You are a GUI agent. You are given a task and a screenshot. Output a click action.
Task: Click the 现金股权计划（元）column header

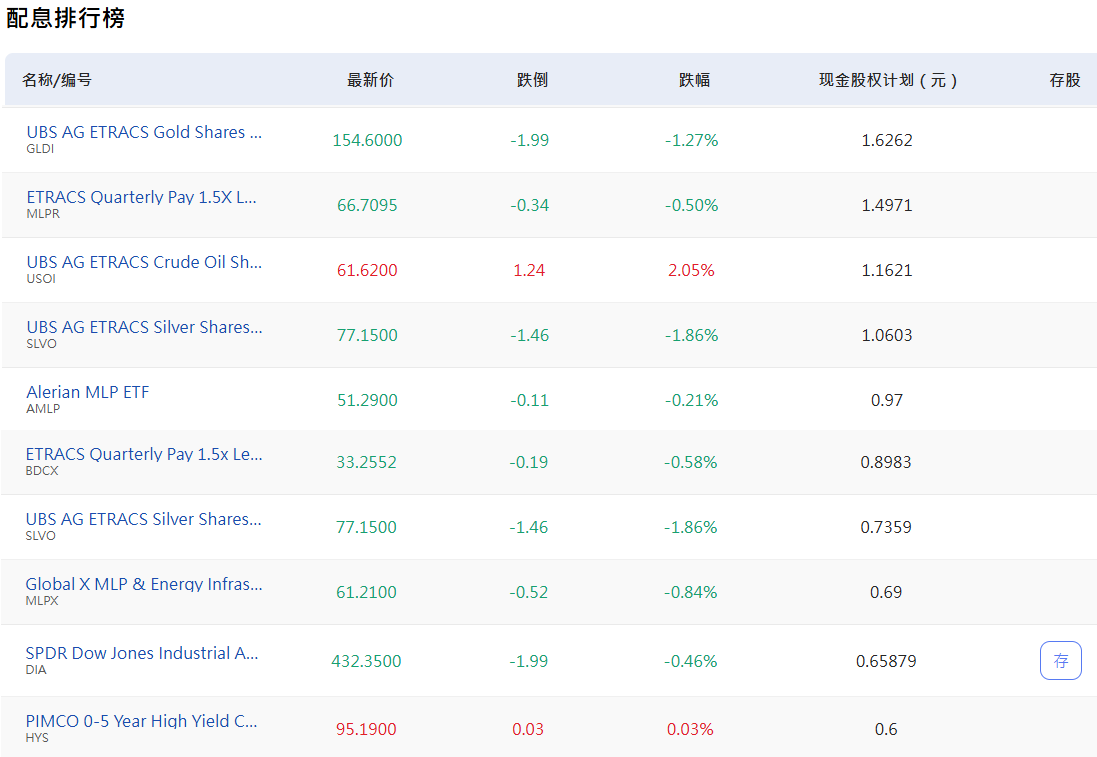click(888, 80)
